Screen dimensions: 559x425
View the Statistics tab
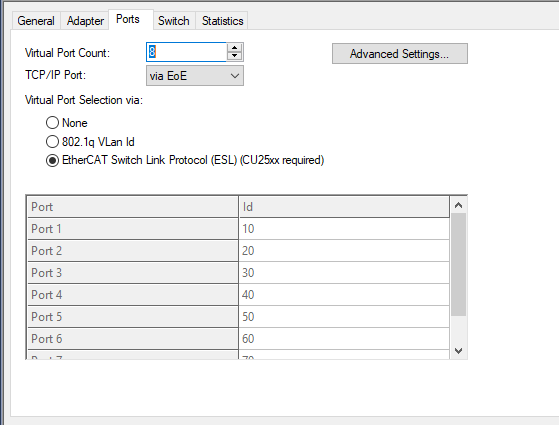[x=222, y=21]
